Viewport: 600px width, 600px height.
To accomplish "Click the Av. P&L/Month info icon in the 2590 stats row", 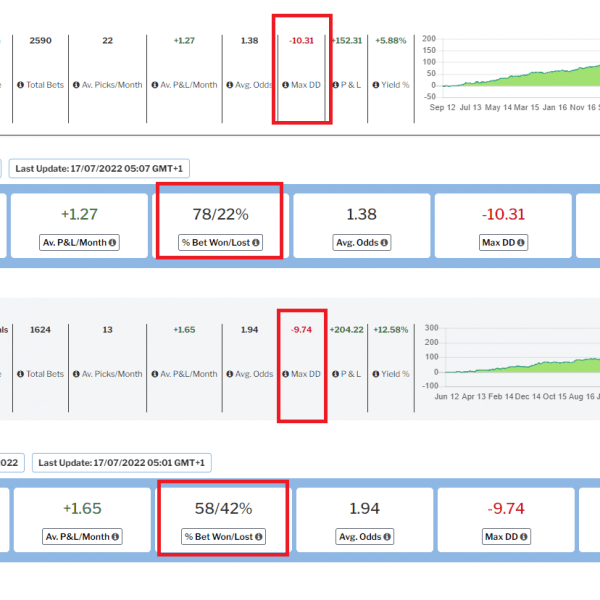I will 155,85.
